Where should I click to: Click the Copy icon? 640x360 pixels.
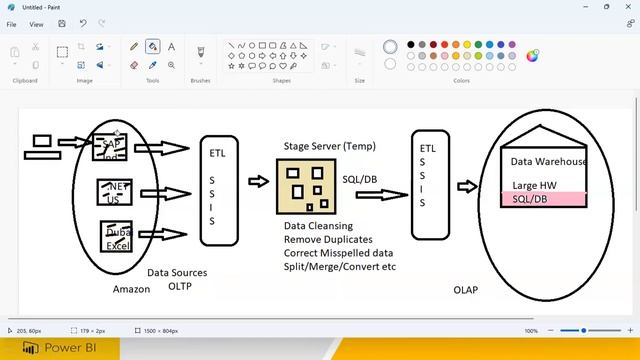click(36, 65)
